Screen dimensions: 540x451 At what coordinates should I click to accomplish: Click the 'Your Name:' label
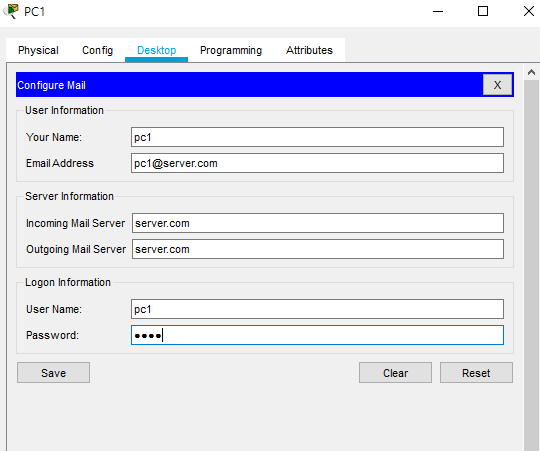coord(54,137)
